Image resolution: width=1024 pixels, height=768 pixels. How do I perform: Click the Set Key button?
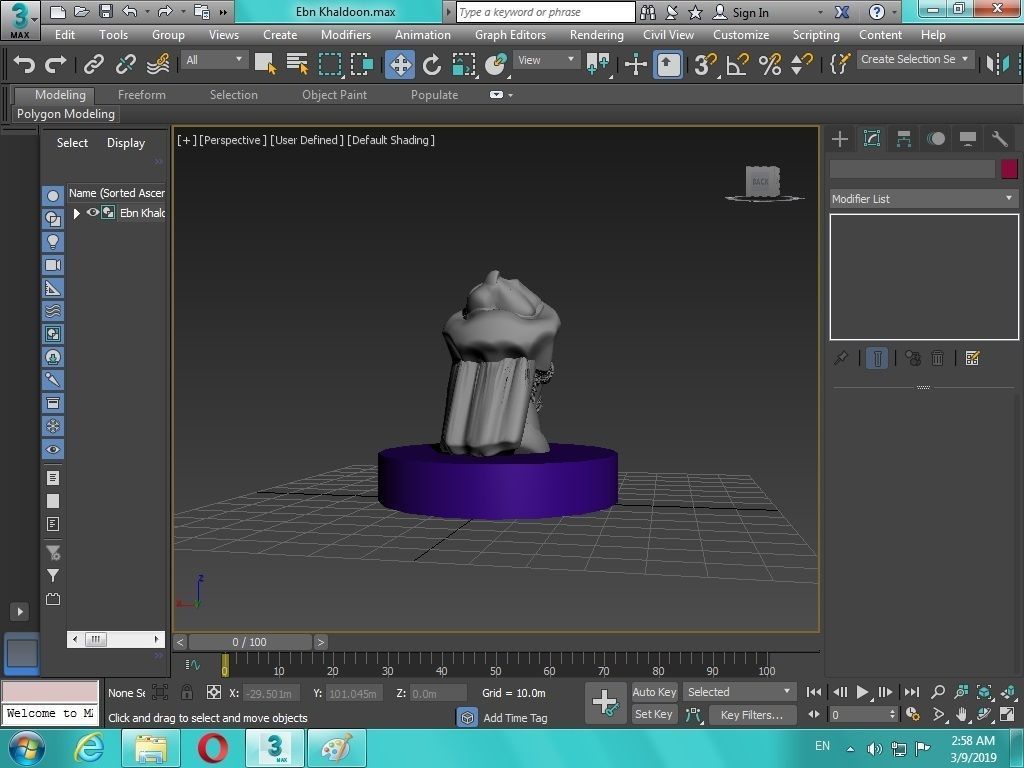pyautogui.click(x=654, y=714)
